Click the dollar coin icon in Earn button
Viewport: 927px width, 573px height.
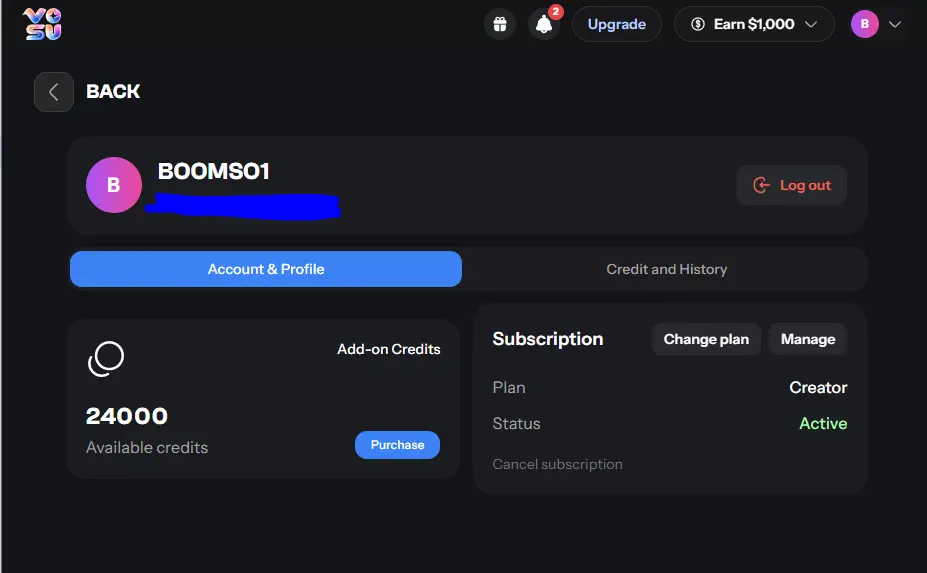click(698, 24)
